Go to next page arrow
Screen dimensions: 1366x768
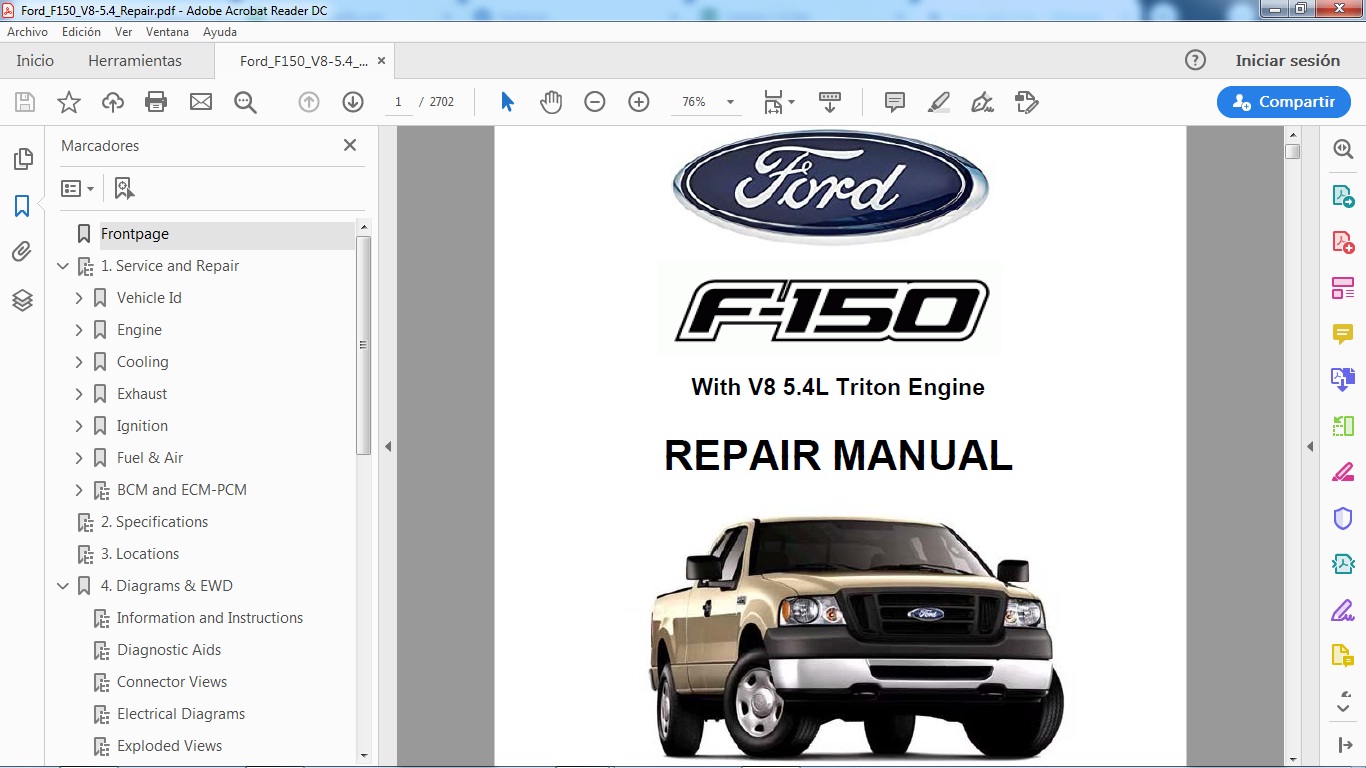(352, 102)
